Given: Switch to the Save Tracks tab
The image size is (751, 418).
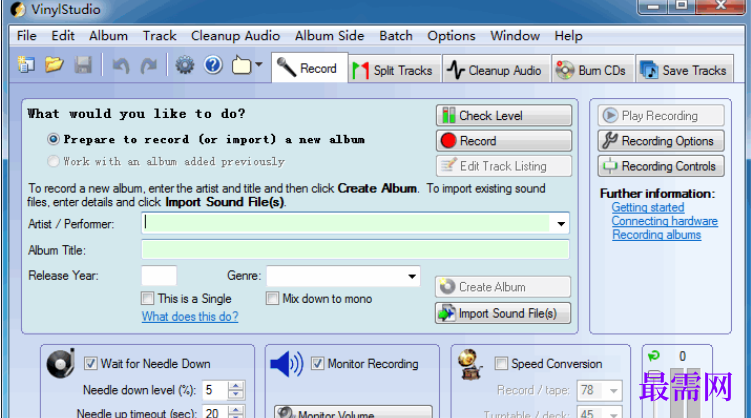Looking at the screenshot, I should (684, 70).
